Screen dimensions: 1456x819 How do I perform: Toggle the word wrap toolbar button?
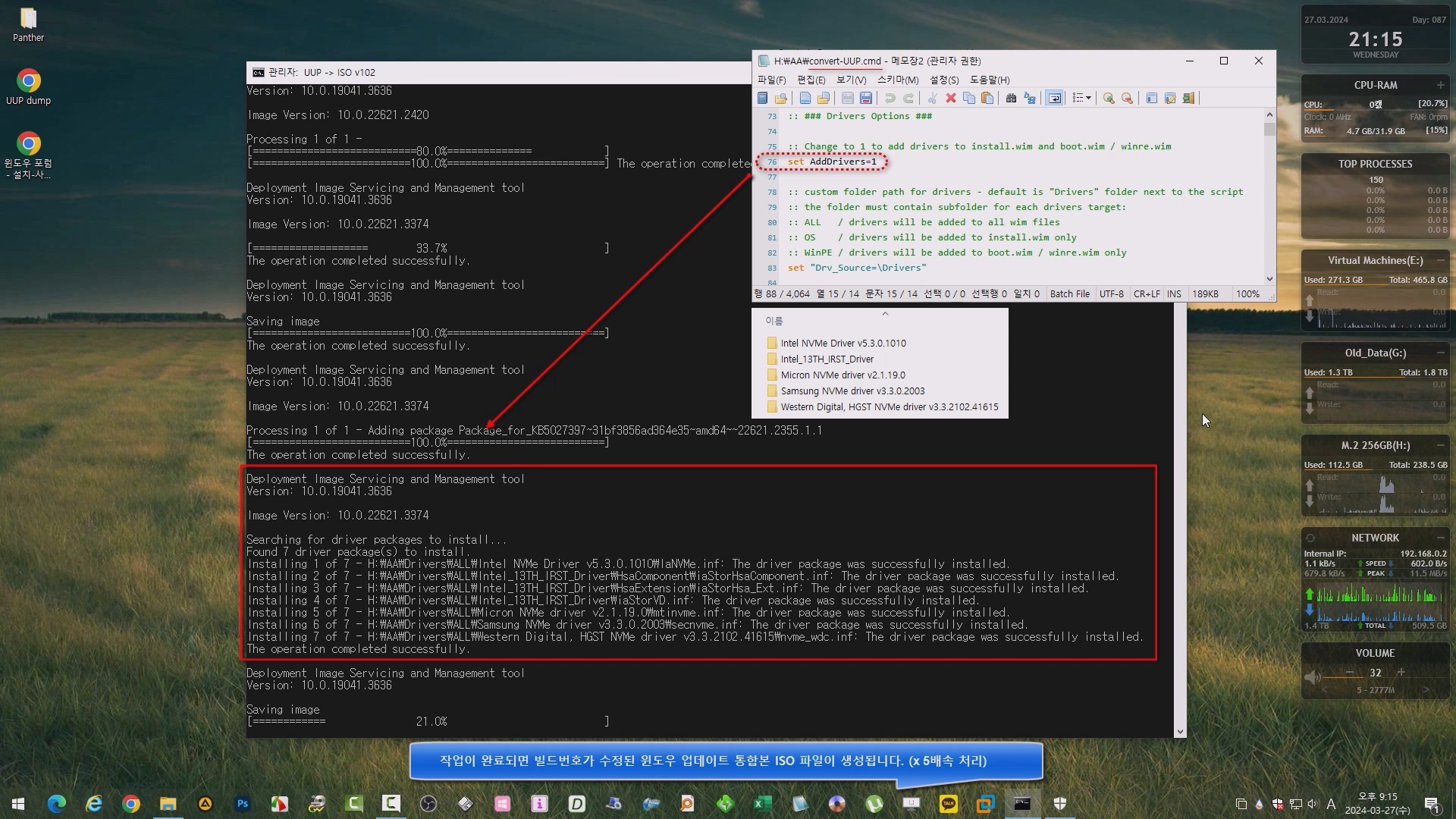pyautogui.click(x=1054, y=98)
